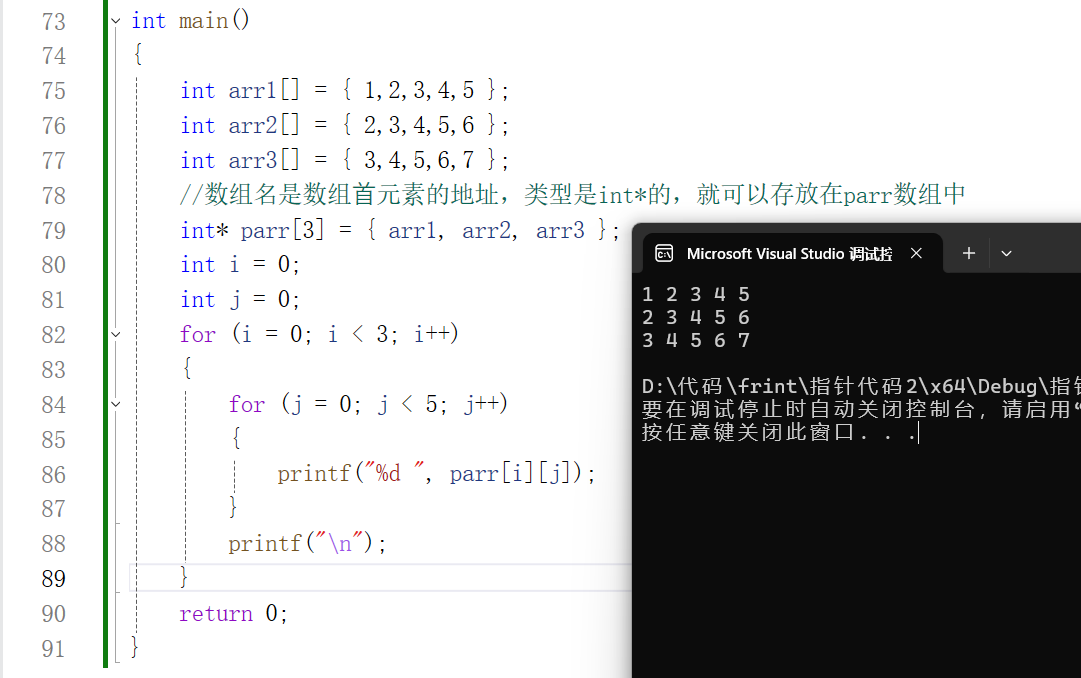Collapse the main() function fold arrow
The height and width of the screenshot is (678, 1081).
click(116, 21)
